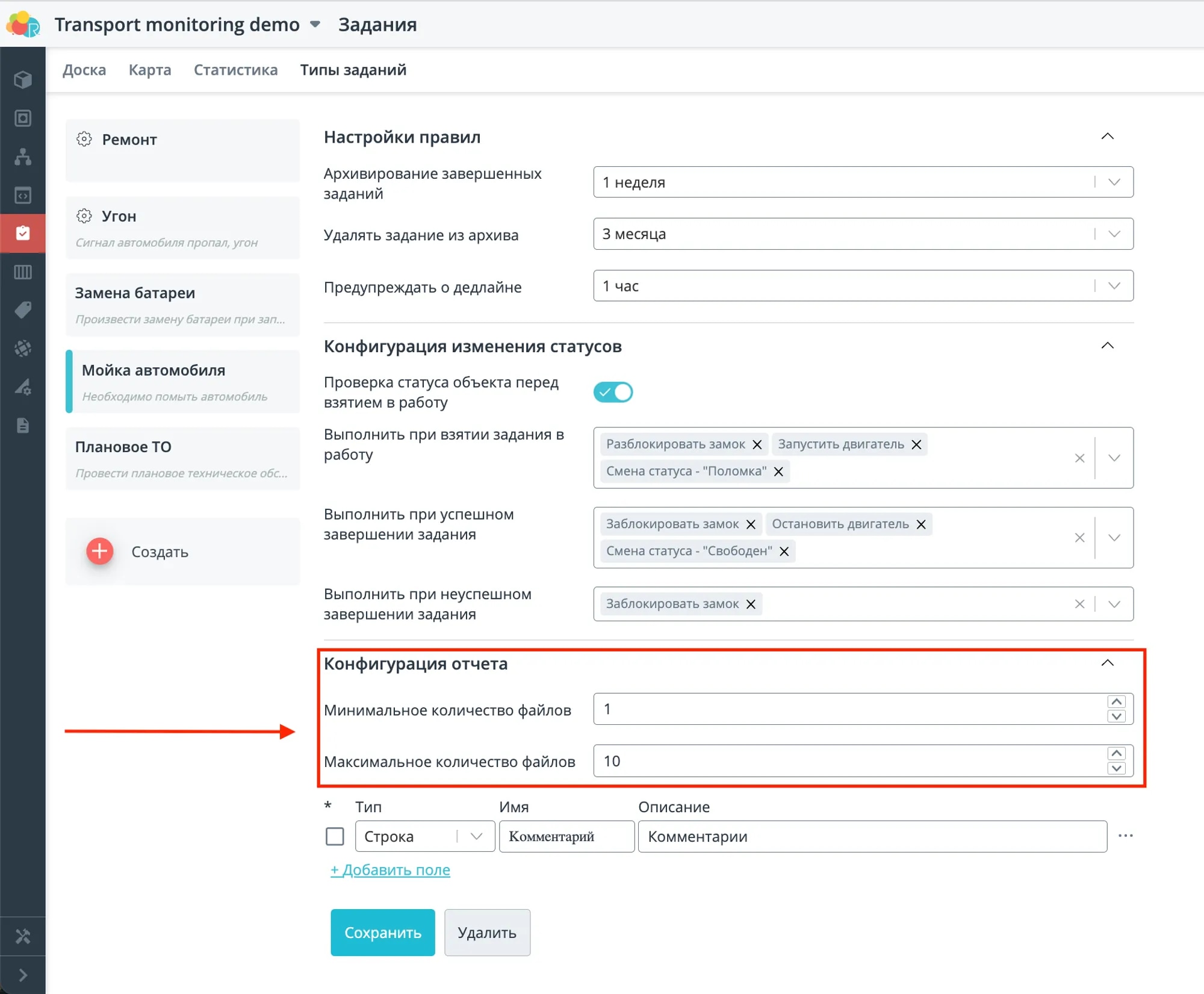The width and height of the screenshot is (1204, 994).
Task: Open the tools wrench icon at sidebar bottom
Action: click(23, 936)
